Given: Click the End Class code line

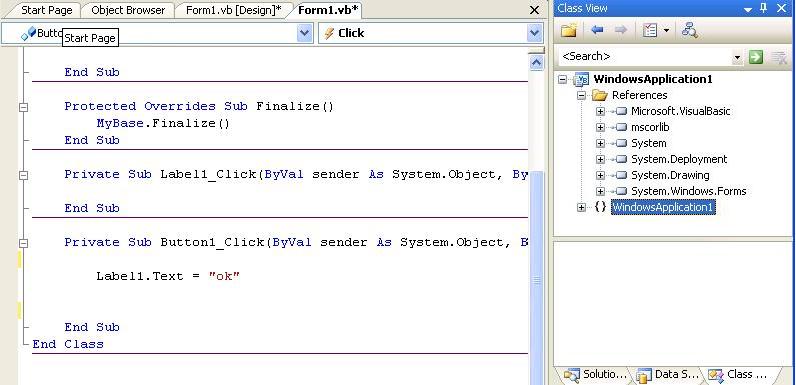Looking at the screenshot, I should point(68,344).
